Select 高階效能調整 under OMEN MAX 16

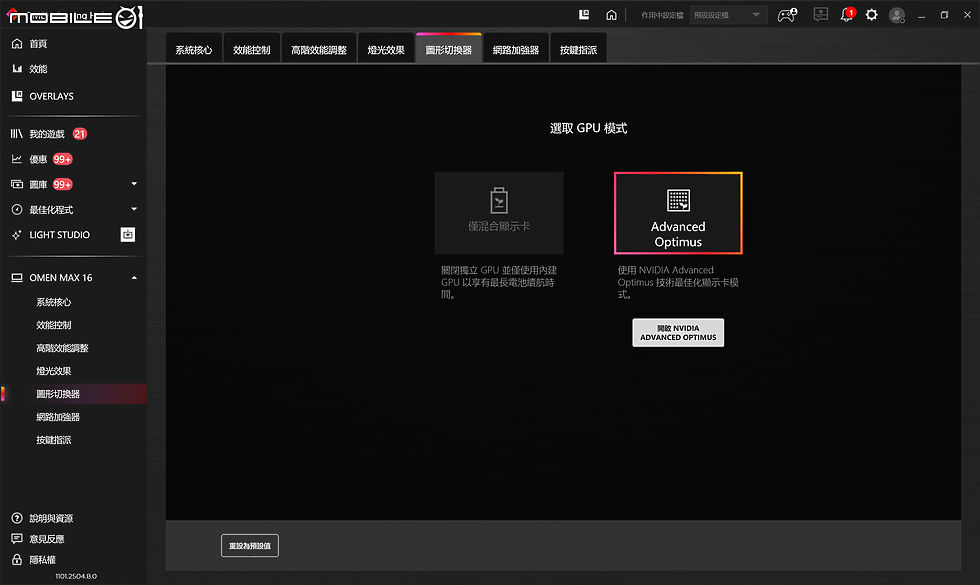[x=62, y=348]
